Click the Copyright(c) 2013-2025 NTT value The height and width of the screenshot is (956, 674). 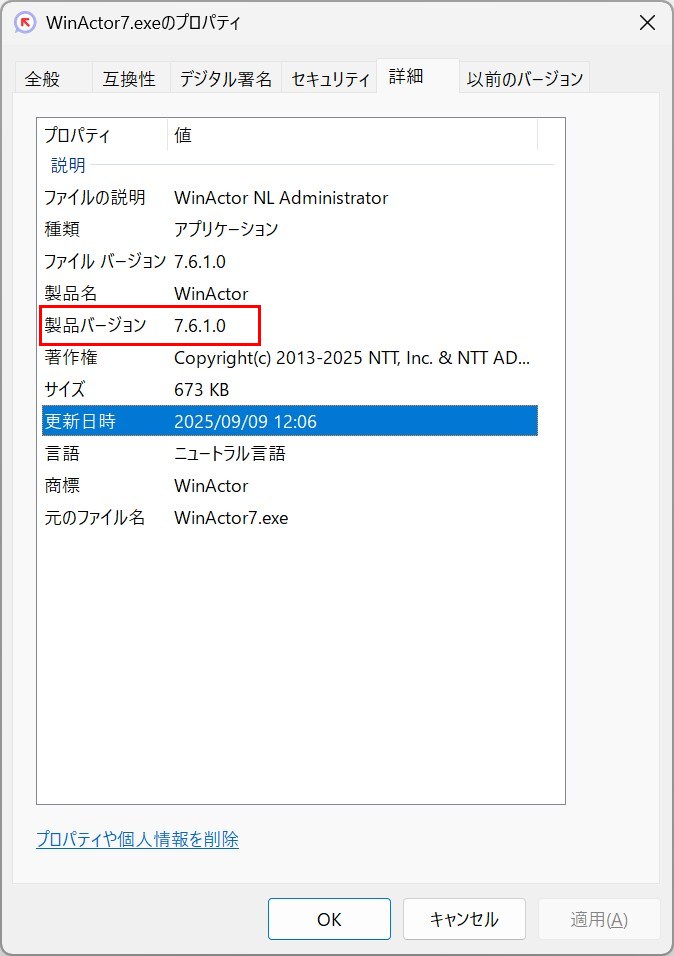click(x=352, y=358)
